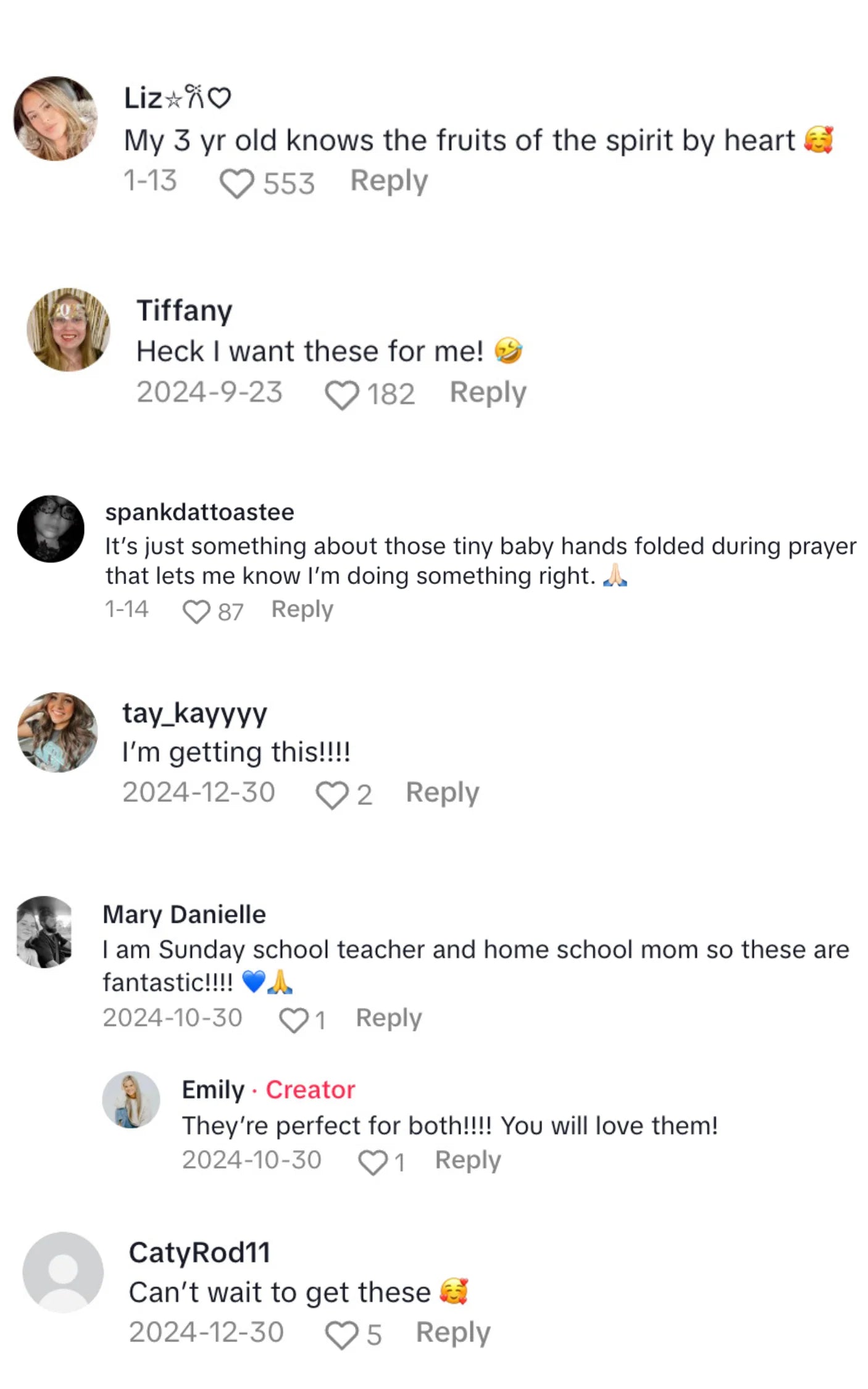Open Liz's profile picture
The width and height of the screenshot is (868, 1389).
pos(56,119)
